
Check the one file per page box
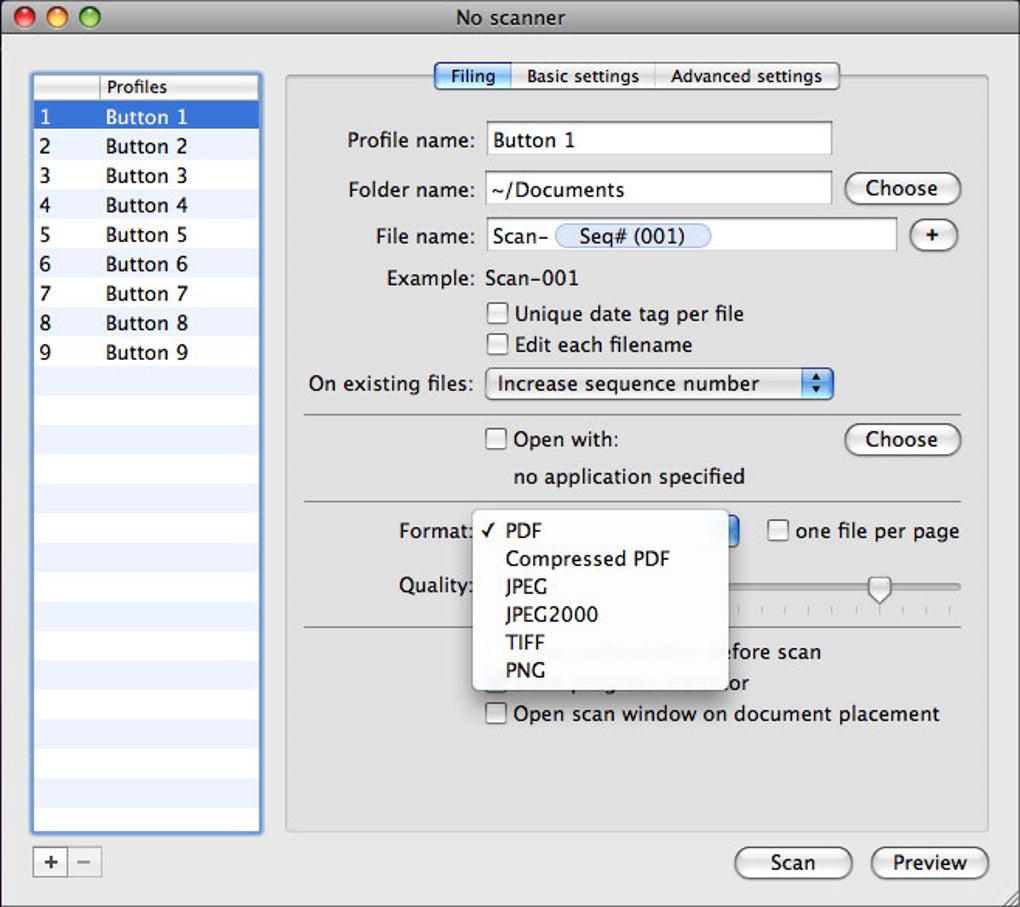778,531
